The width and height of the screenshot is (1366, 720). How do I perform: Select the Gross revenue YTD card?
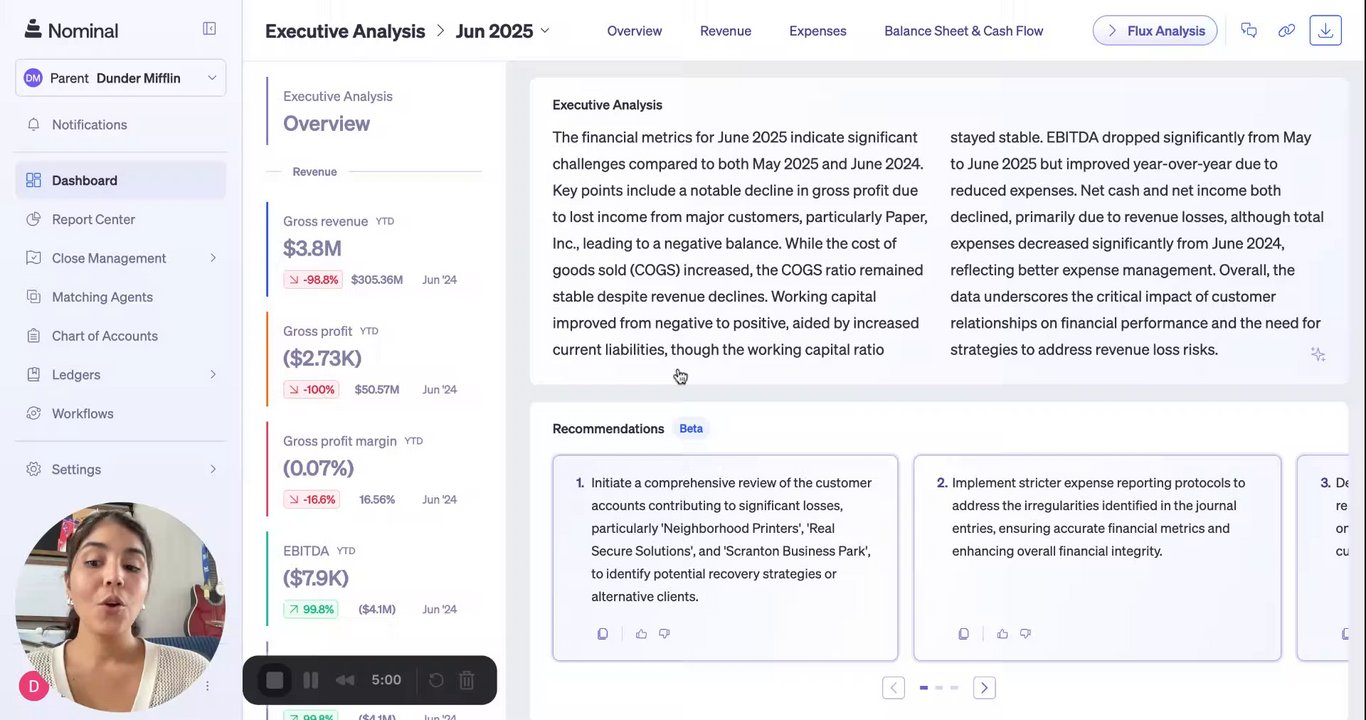click(x=372, y=249)
